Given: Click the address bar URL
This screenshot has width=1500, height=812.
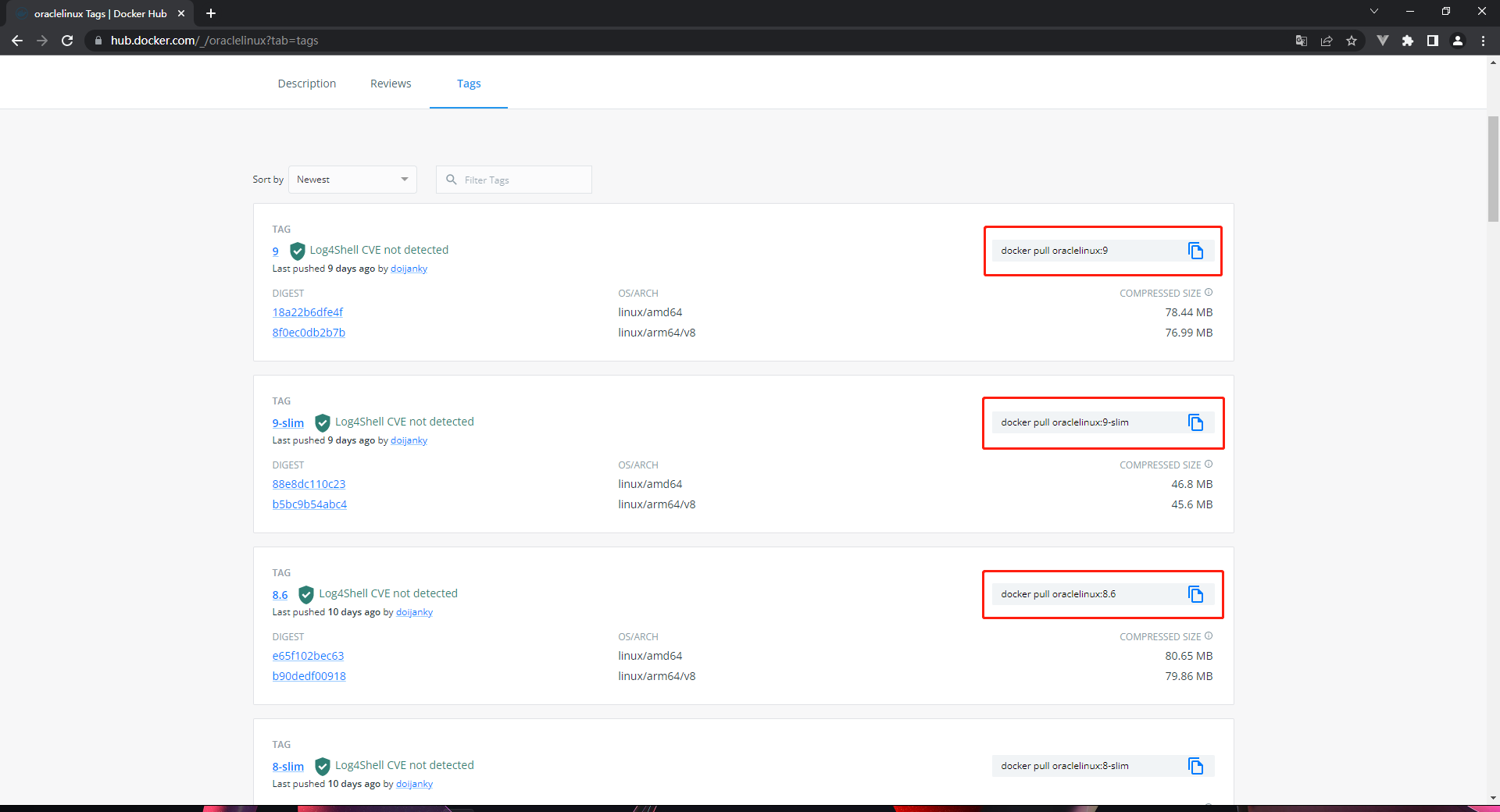Looking at the screenshot, I should (x=214, y=41).
